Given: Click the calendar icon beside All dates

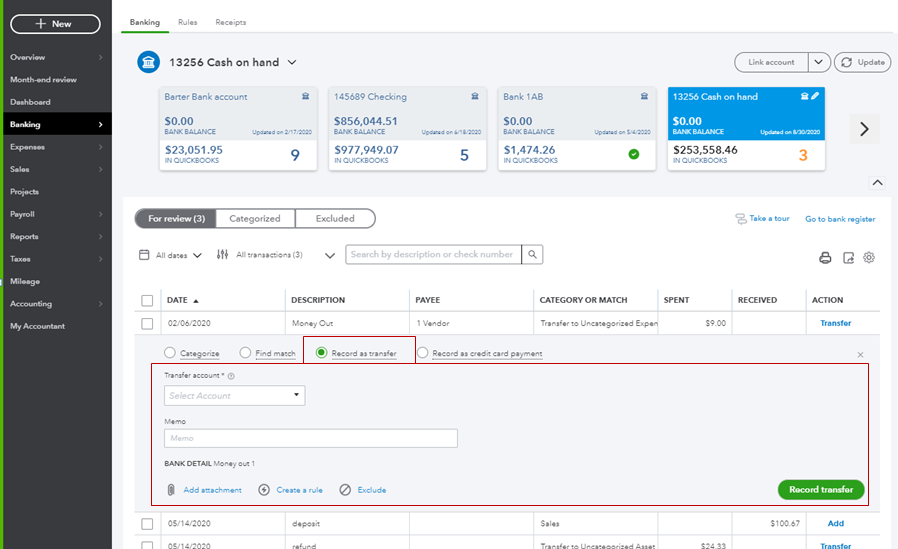Looking at the screenshot, I should pos(144,255).
